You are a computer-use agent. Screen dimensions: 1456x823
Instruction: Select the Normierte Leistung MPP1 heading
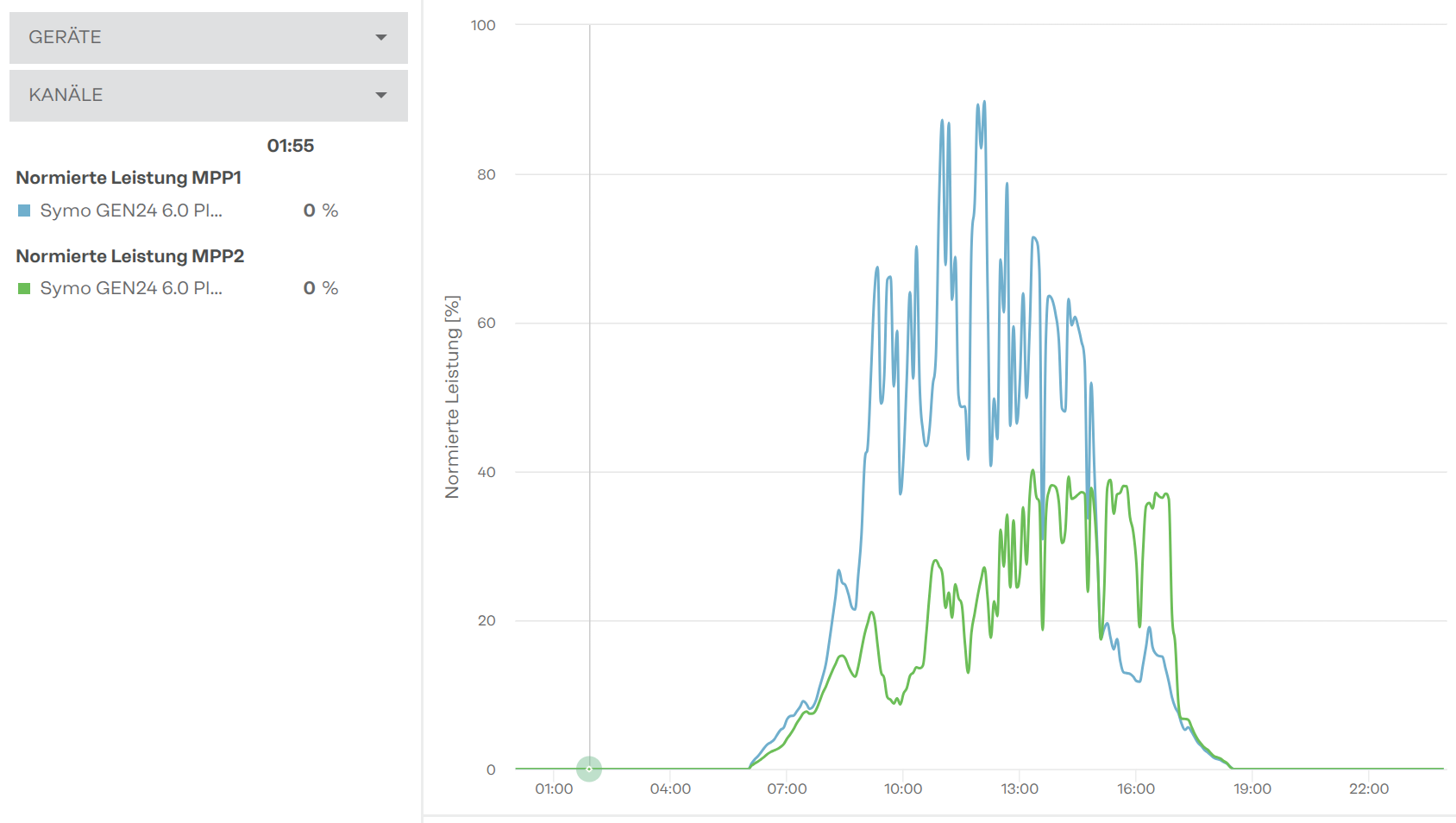pos(129,178)
